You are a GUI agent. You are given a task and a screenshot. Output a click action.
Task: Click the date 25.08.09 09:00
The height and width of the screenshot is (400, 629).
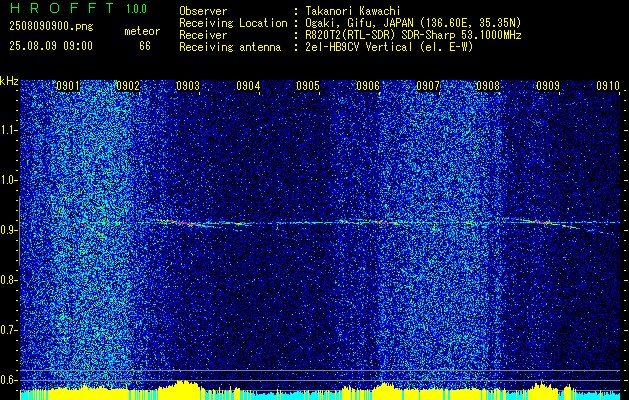click(51, 46)
